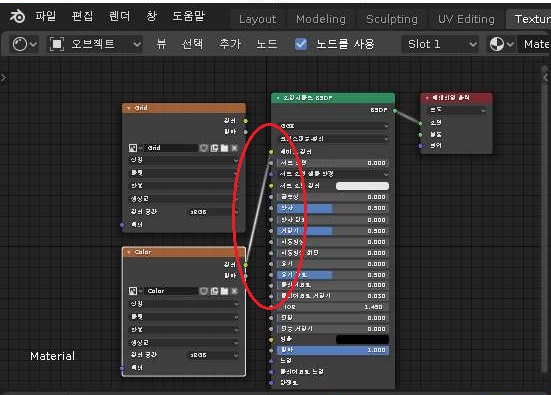Click the IOR 1.450 value slider
Screen dimensions: 551x395
coord(333,307)
